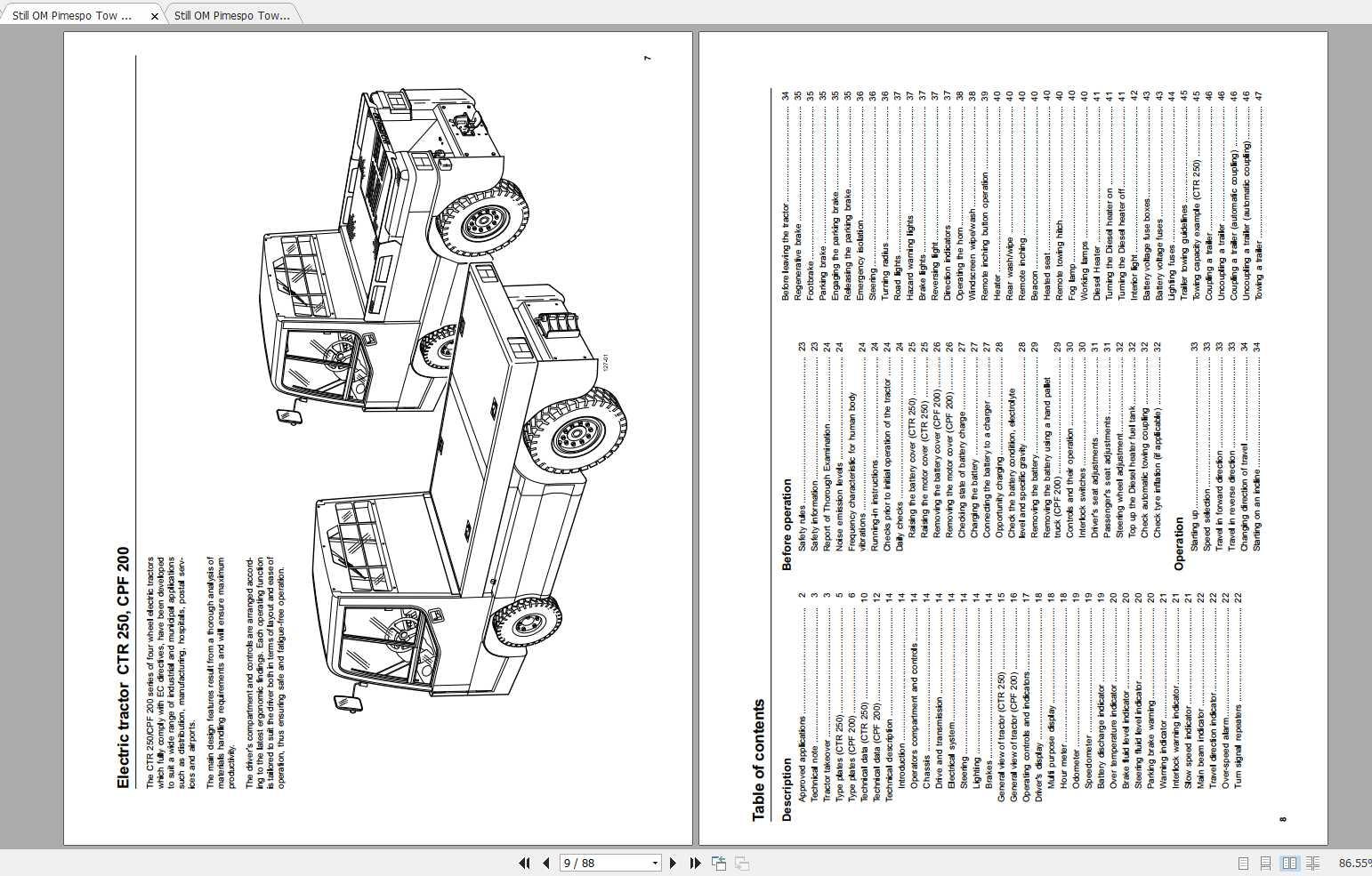1372x876 pixels.
Task: Jump to the last page
Action: tap(695, 863)
